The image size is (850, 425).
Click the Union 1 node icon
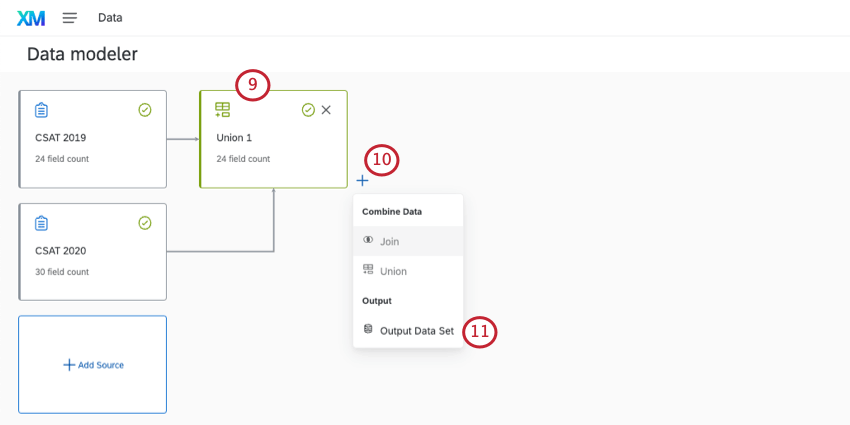[x=223, y=110]
